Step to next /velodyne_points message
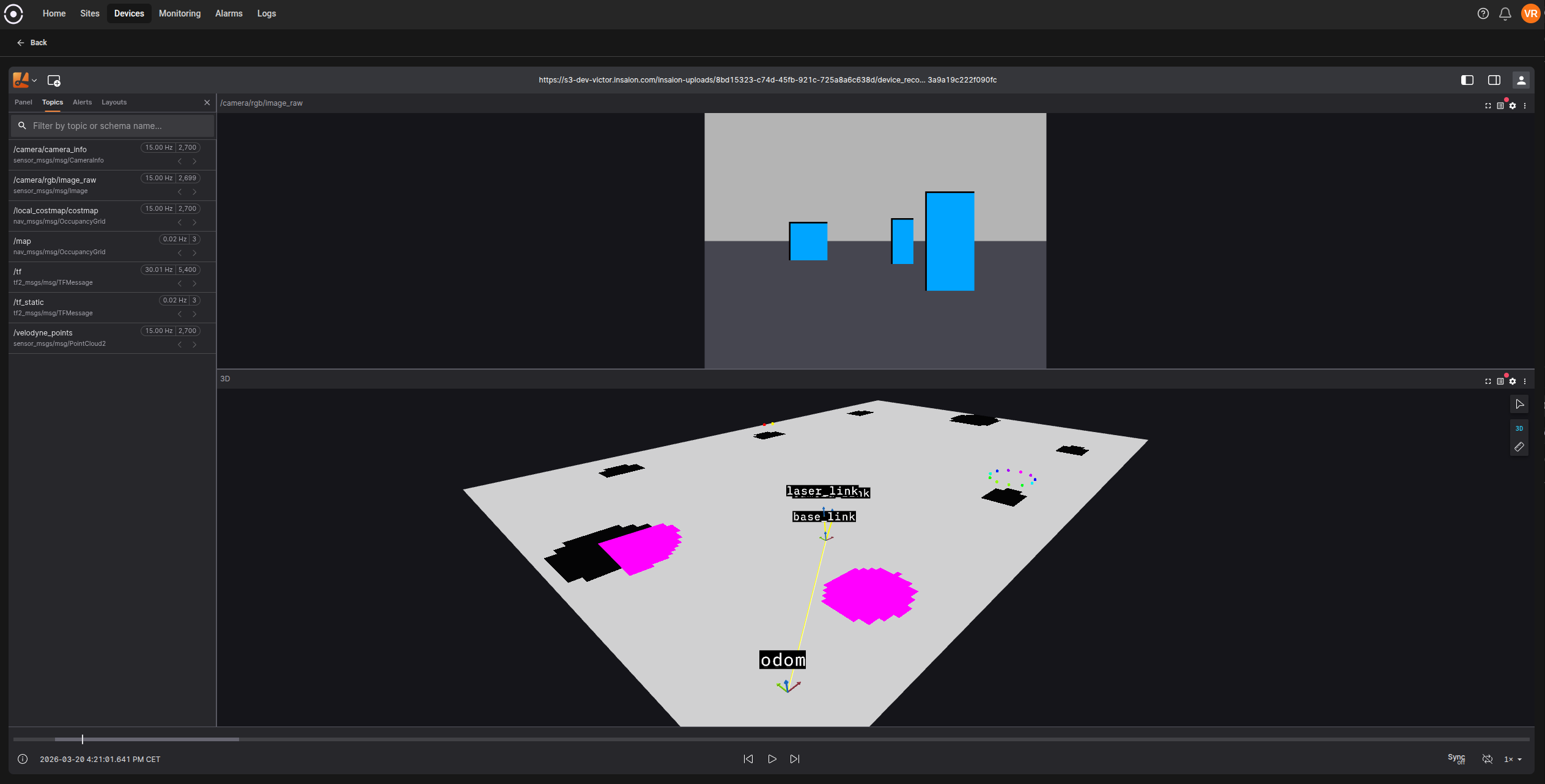The width and height of the screenshot is (1545, 784). 194,345
